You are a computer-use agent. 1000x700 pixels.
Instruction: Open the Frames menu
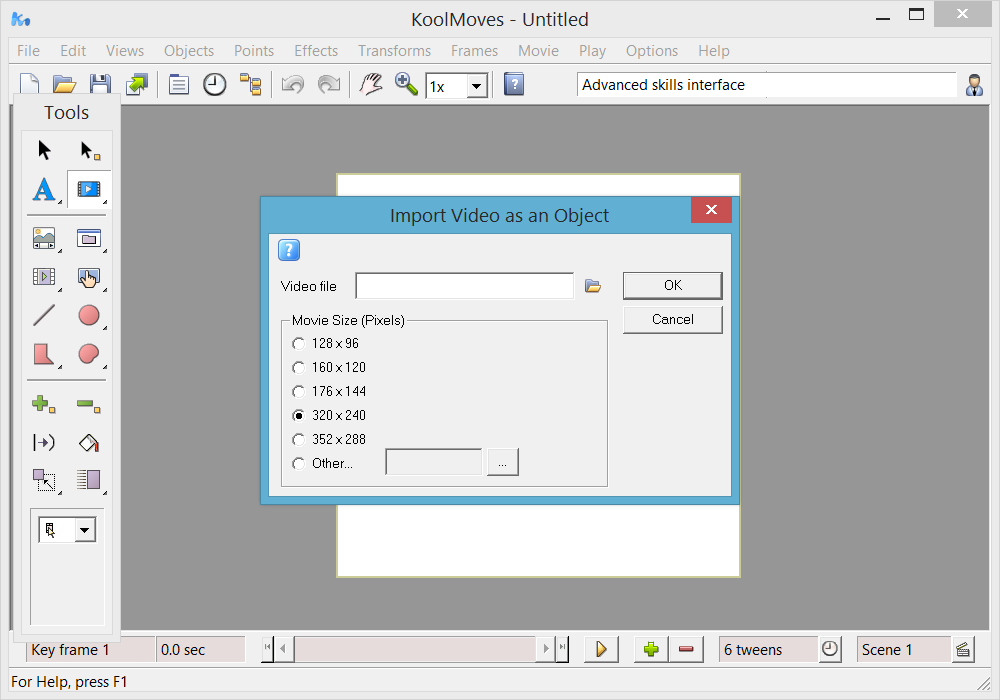click(x=474, y=51)
